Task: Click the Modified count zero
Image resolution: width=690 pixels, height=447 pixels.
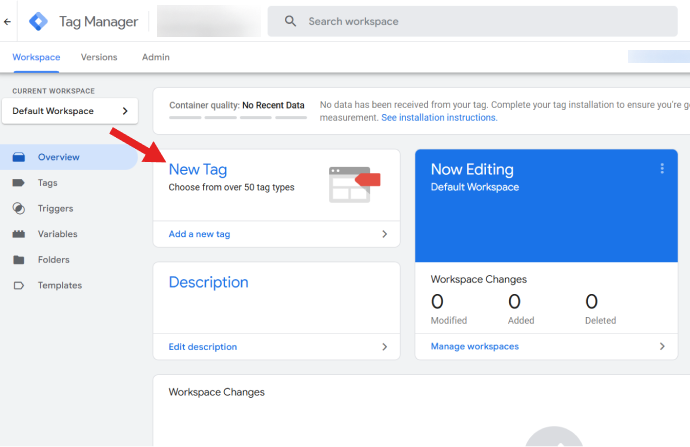Action: (x=437, y=301)
